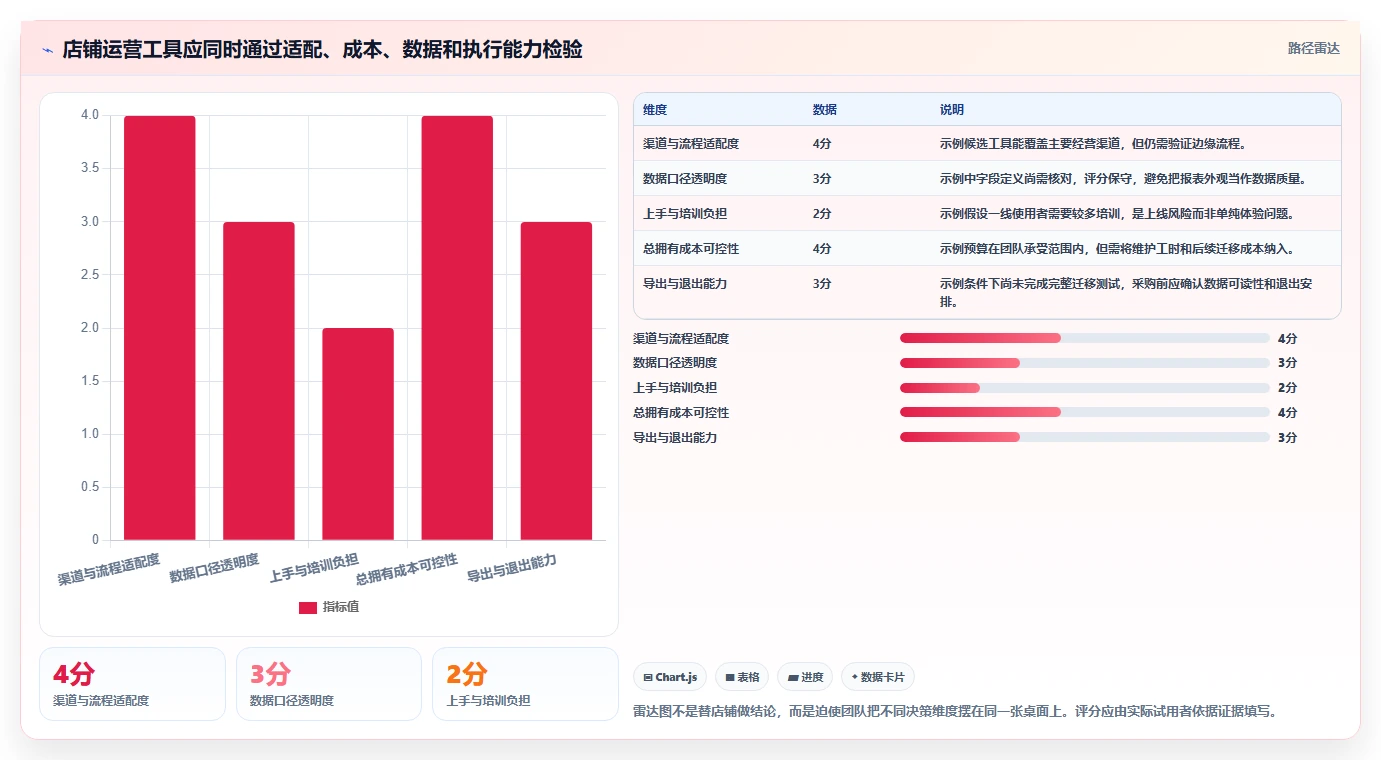The image size is (1381, 760).
Task: Click the description 示例假设一线使用者需要较多培训
Action: (x=1116, y=214)
